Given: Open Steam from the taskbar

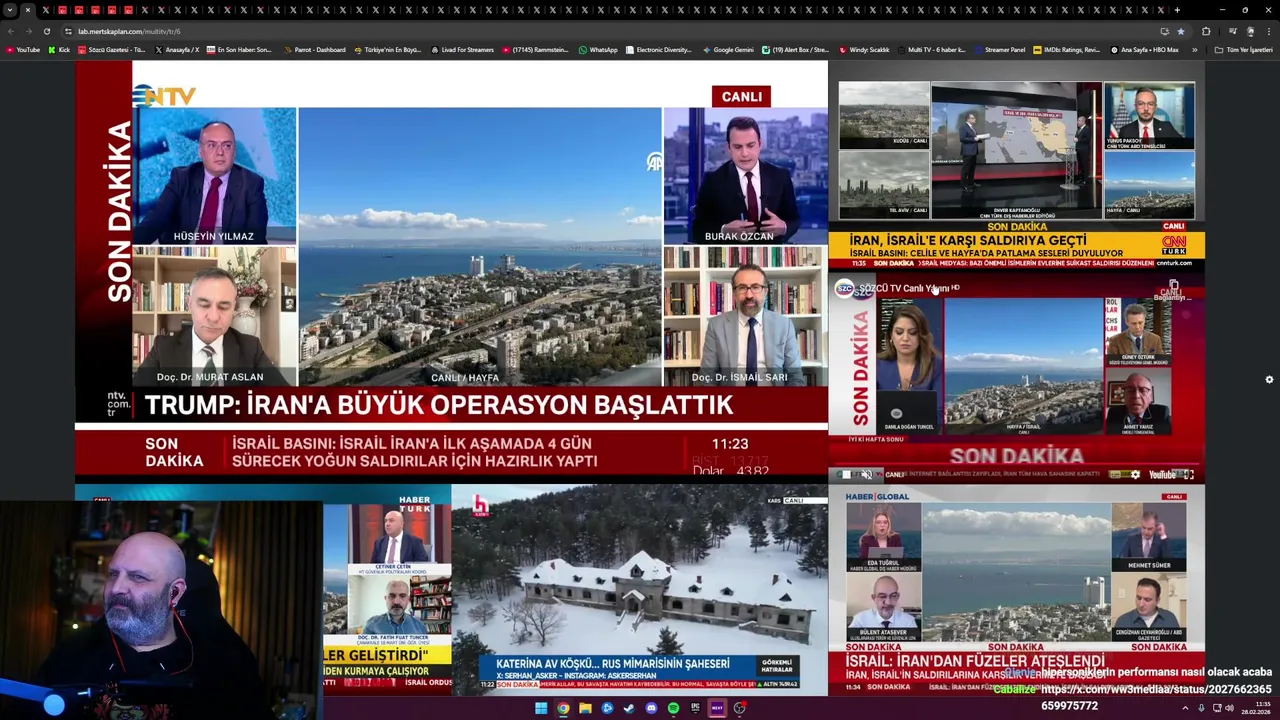Looking at the screenshot, I should click(629, 708).
